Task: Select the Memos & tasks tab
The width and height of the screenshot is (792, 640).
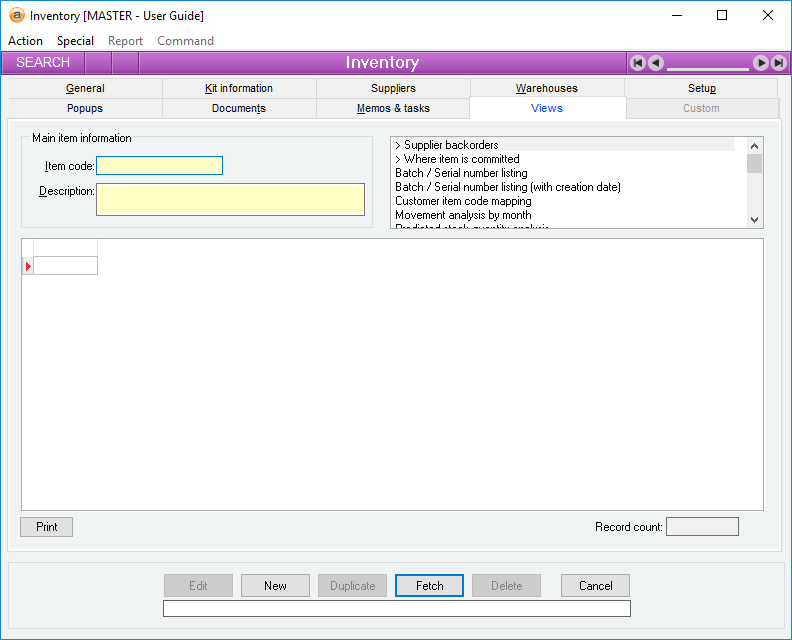Action: (x=393, y=108)
